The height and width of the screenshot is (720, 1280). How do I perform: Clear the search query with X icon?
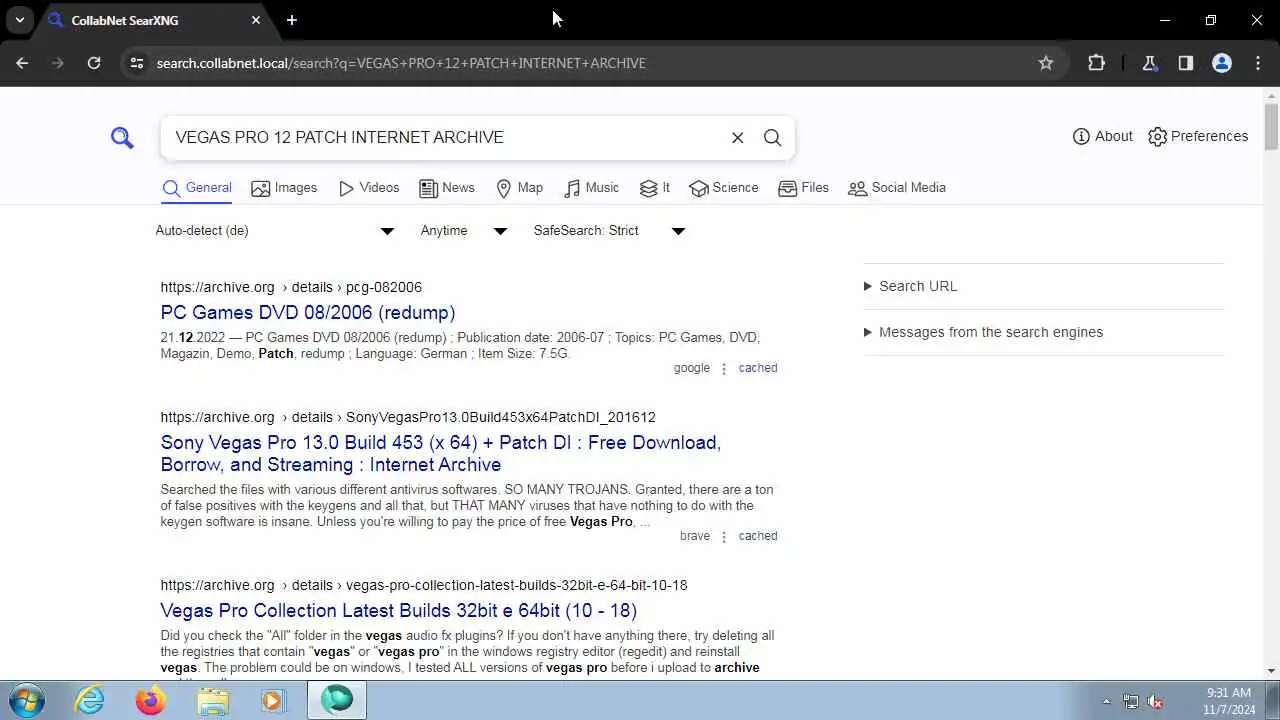point(738,138)
